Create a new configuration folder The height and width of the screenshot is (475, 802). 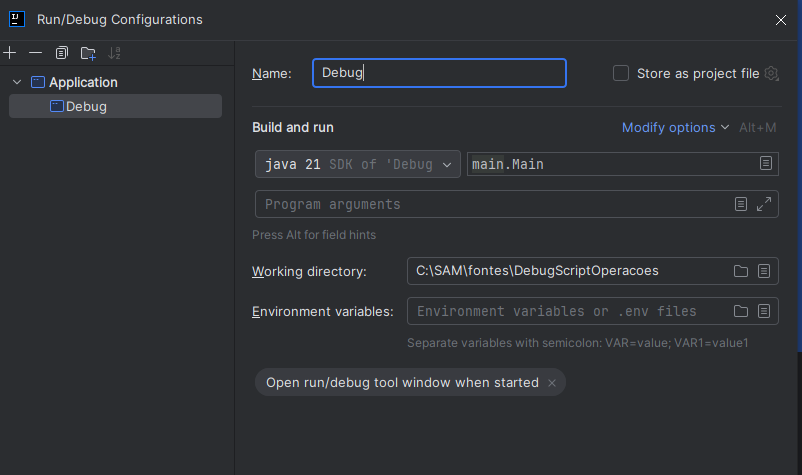coord(88,53)
